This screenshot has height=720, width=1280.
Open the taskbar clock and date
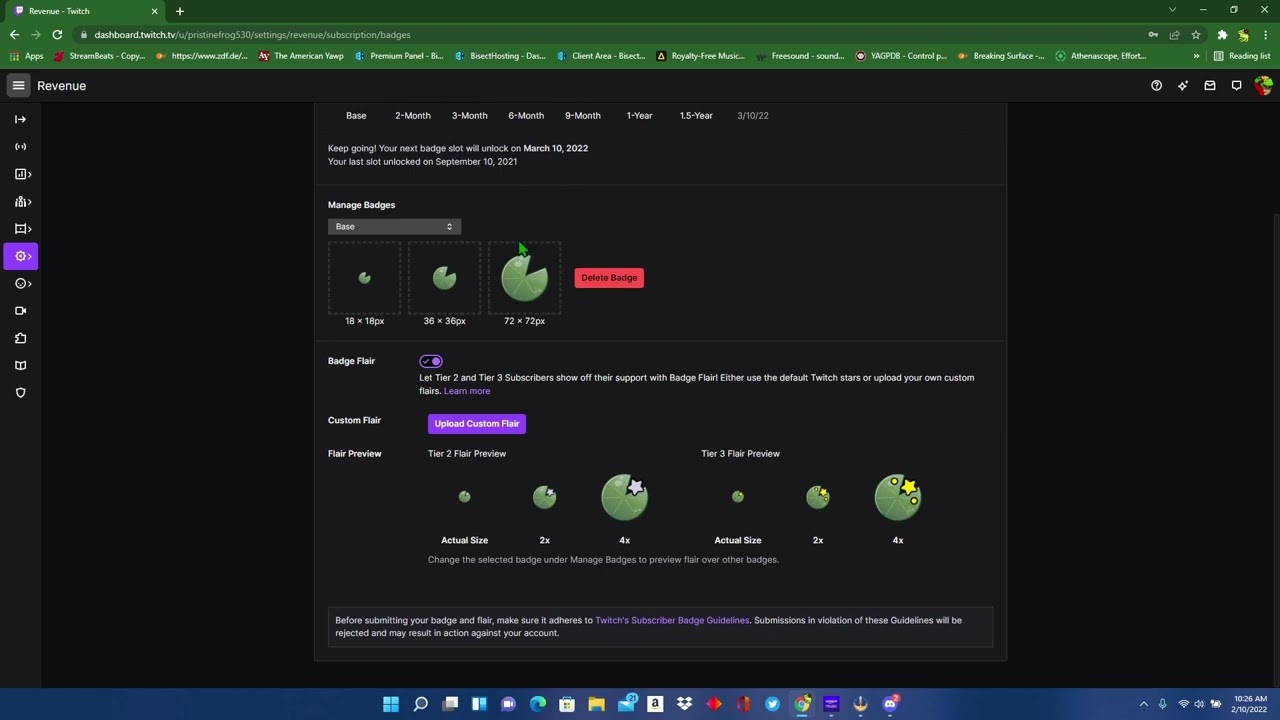(x=1250, y=704)
